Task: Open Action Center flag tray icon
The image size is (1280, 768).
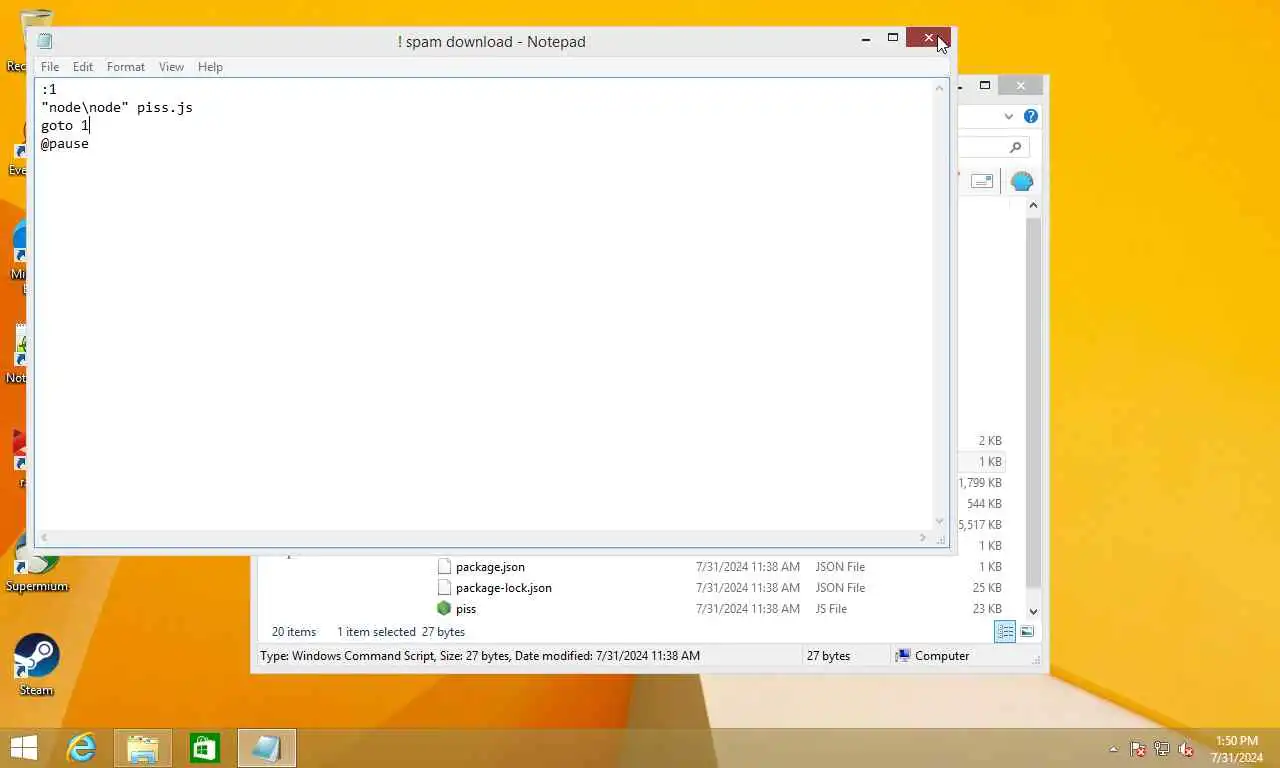Action: pyautogui.click(x=1138, y=749)
